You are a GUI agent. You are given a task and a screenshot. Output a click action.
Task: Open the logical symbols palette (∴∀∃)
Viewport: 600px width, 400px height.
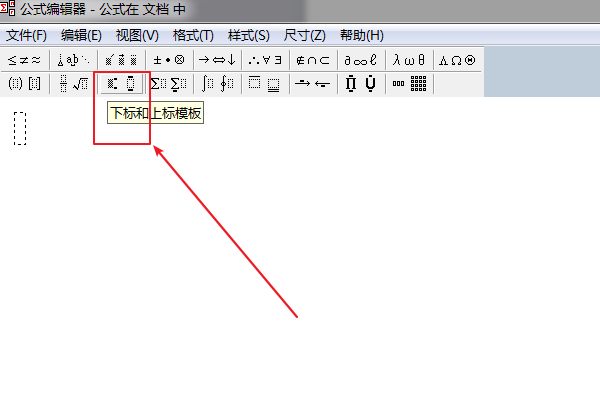click(x=265, y=60)
